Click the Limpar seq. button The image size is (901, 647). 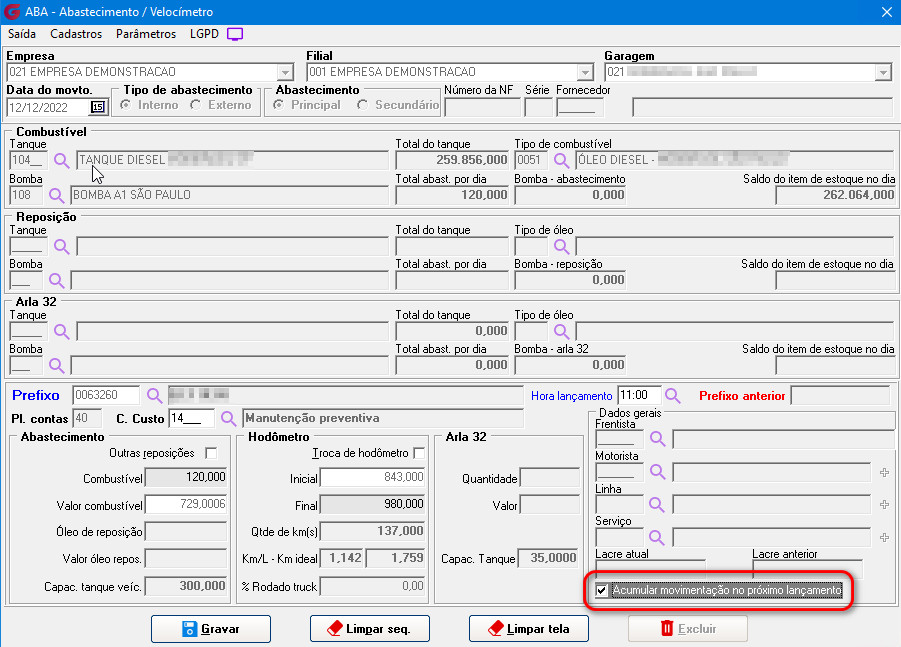[369, 629]
